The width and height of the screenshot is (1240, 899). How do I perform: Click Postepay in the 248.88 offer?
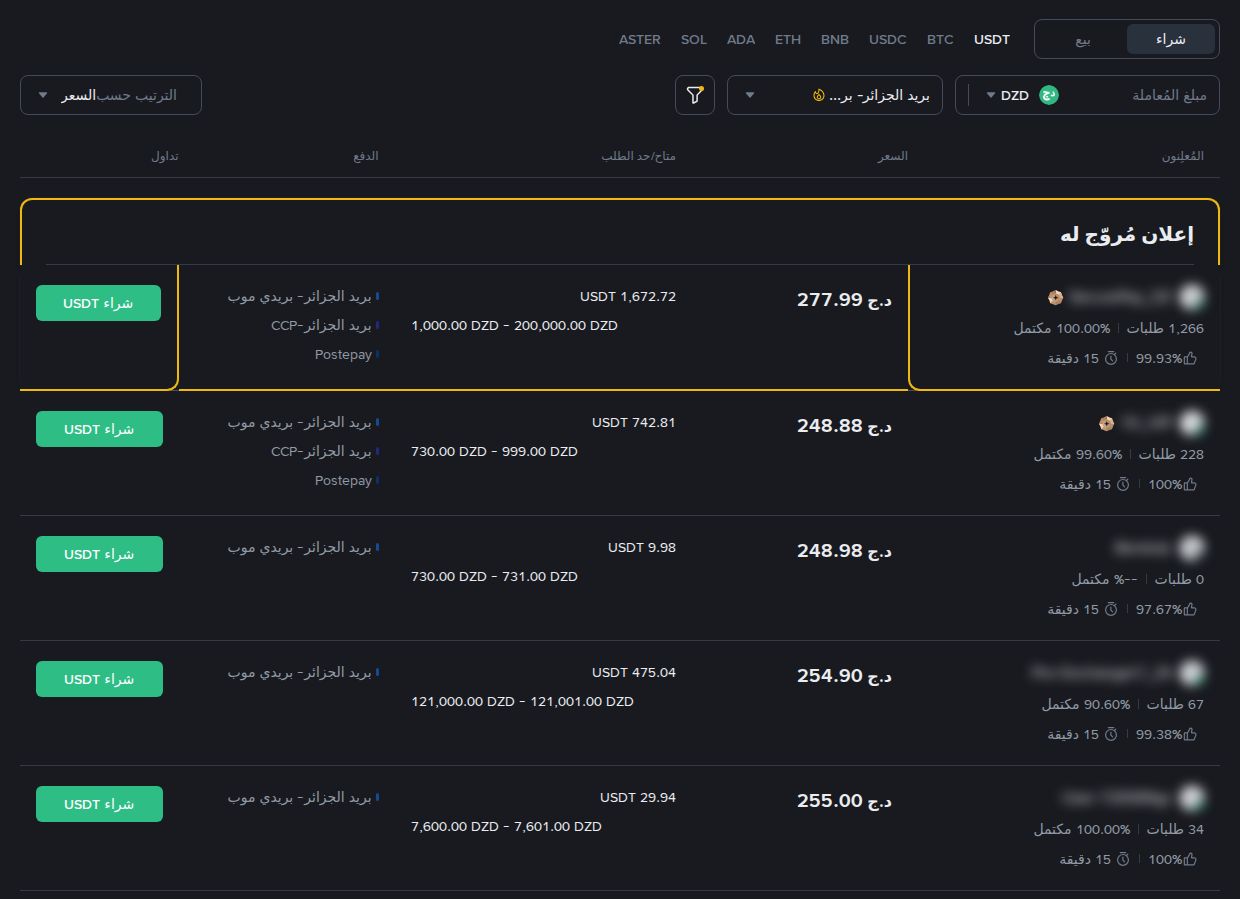pos(343,481)
